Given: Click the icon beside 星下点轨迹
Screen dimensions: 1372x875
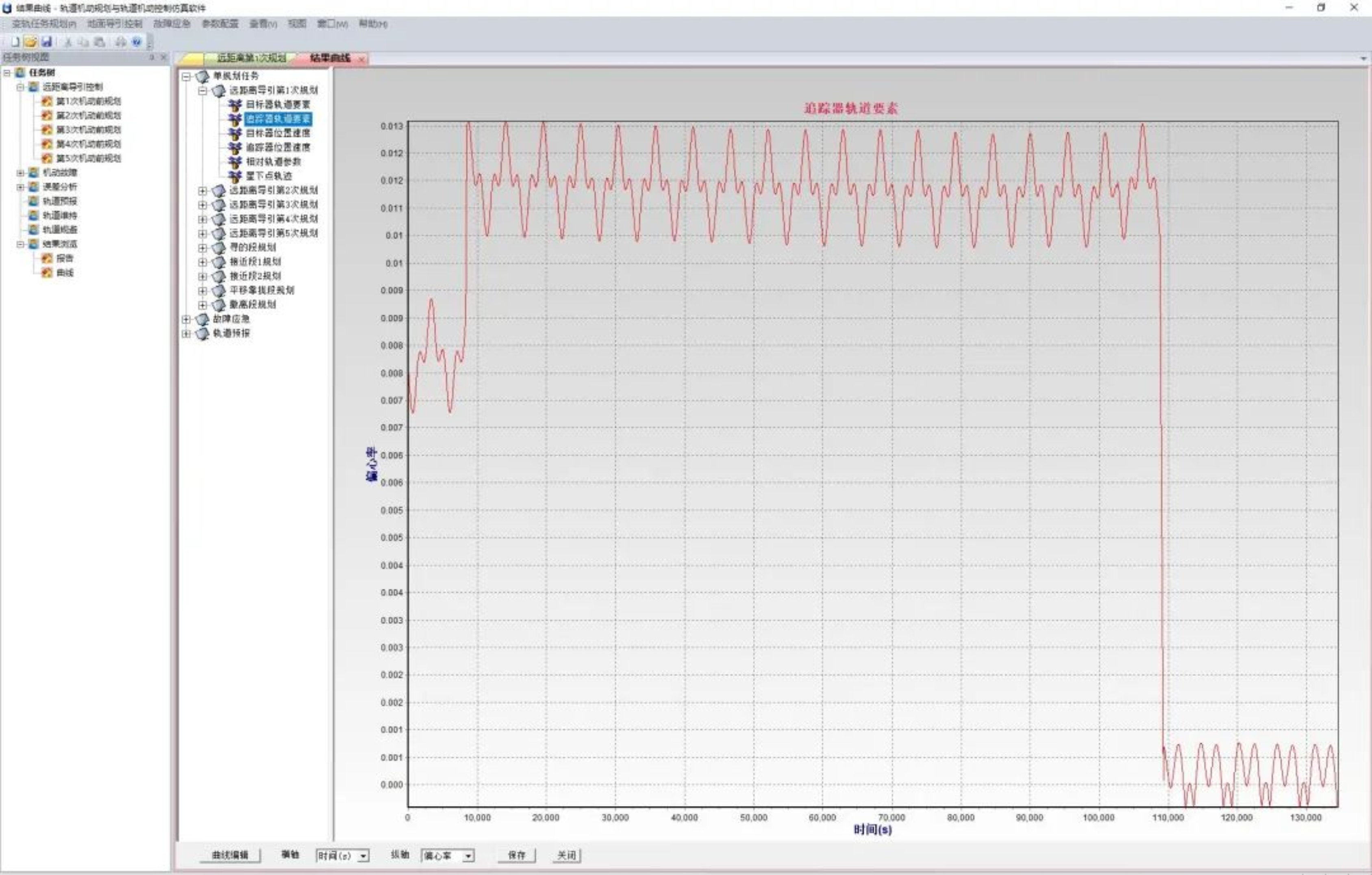Looking at the screenshot, I should [235, 176].
